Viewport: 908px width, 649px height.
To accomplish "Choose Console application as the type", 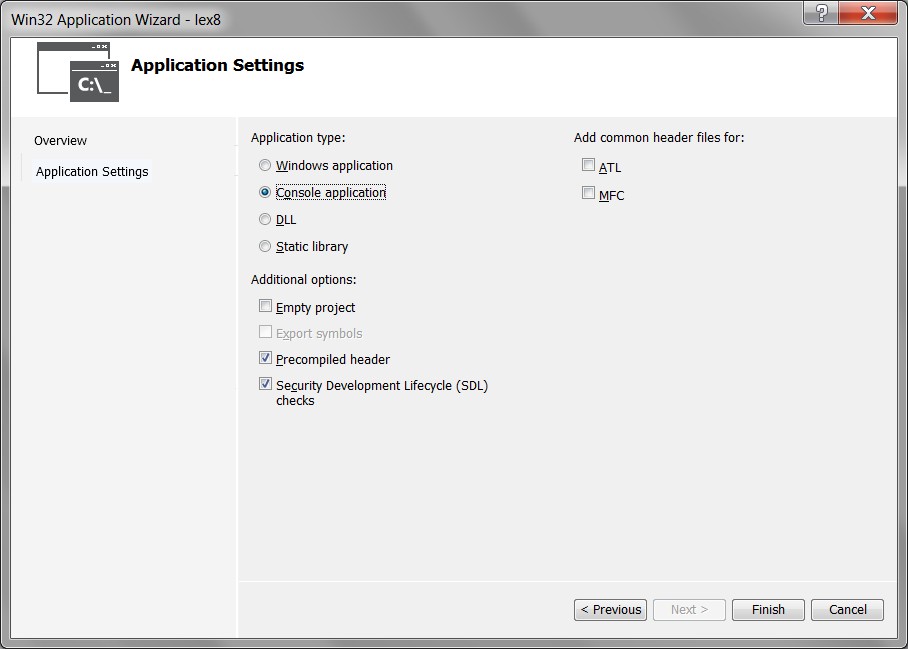I will click(x=265, y=192).
